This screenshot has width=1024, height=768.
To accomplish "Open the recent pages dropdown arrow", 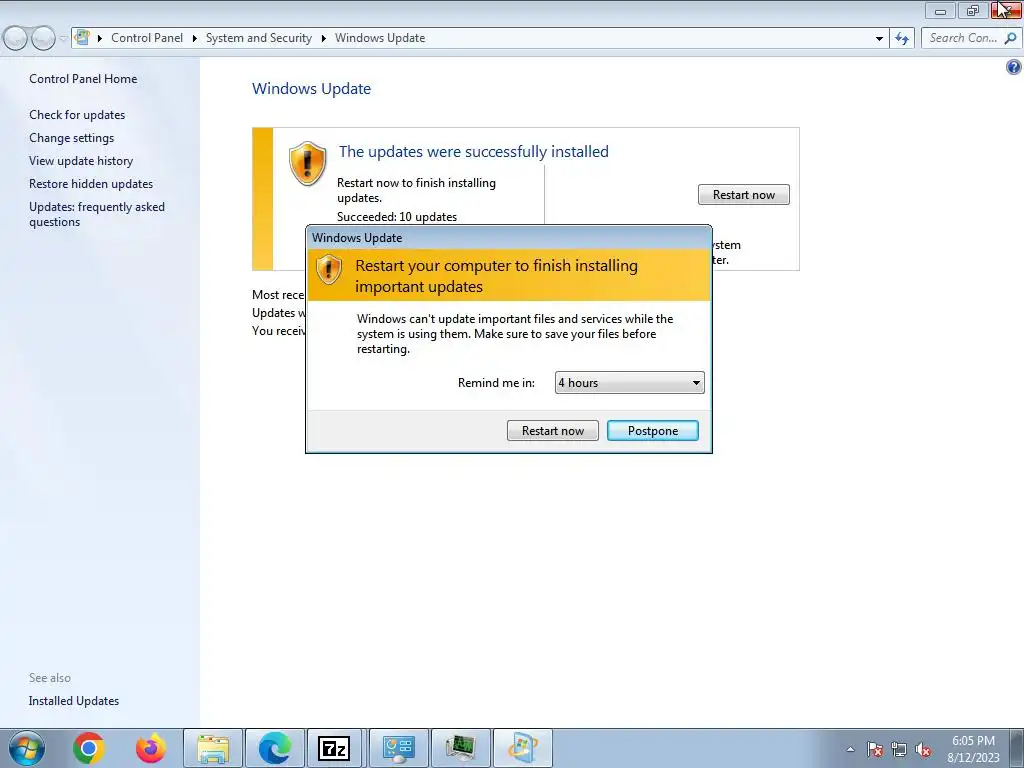I will click(x=63, y=39).
